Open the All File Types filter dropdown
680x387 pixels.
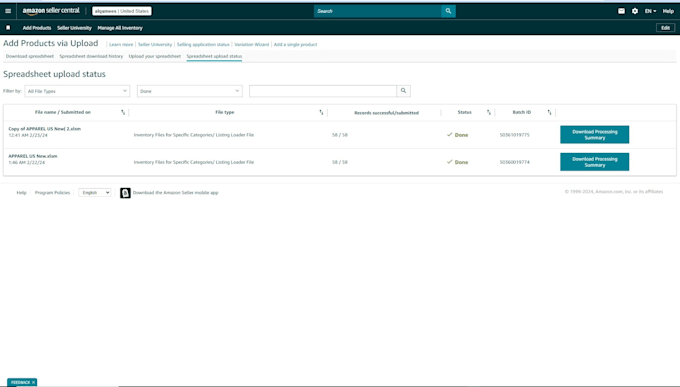(77, 91)
